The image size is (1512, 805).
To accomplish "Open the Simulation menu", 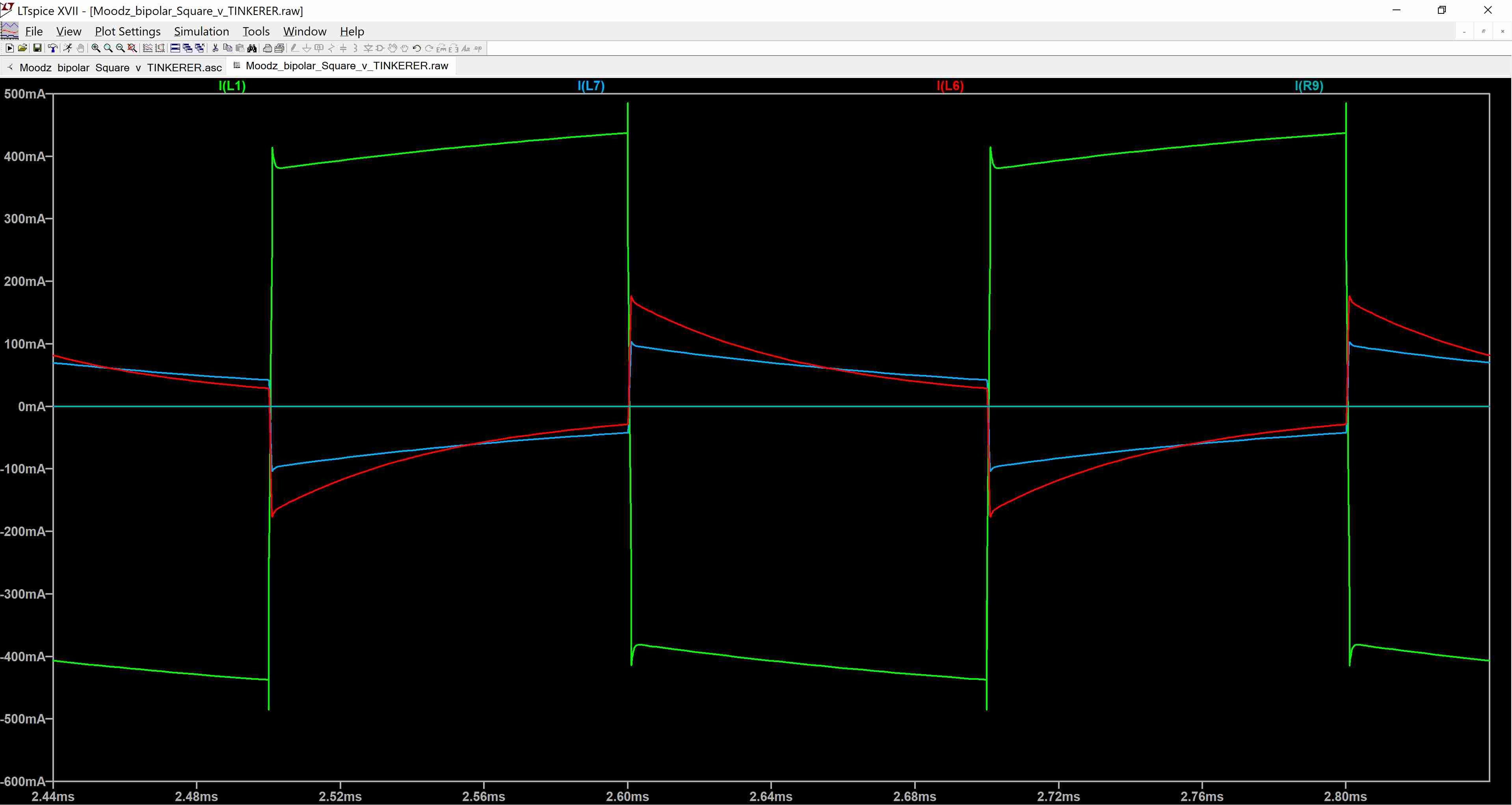I will click(x=201, y=31).
